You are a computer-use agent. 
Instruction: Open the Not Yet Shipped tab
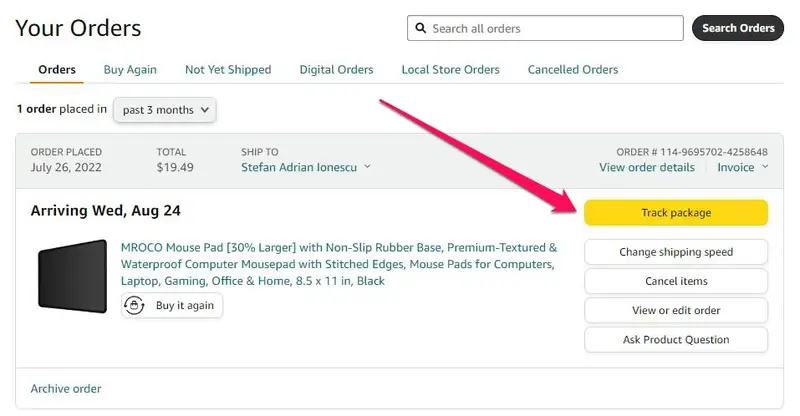[228, 69]
